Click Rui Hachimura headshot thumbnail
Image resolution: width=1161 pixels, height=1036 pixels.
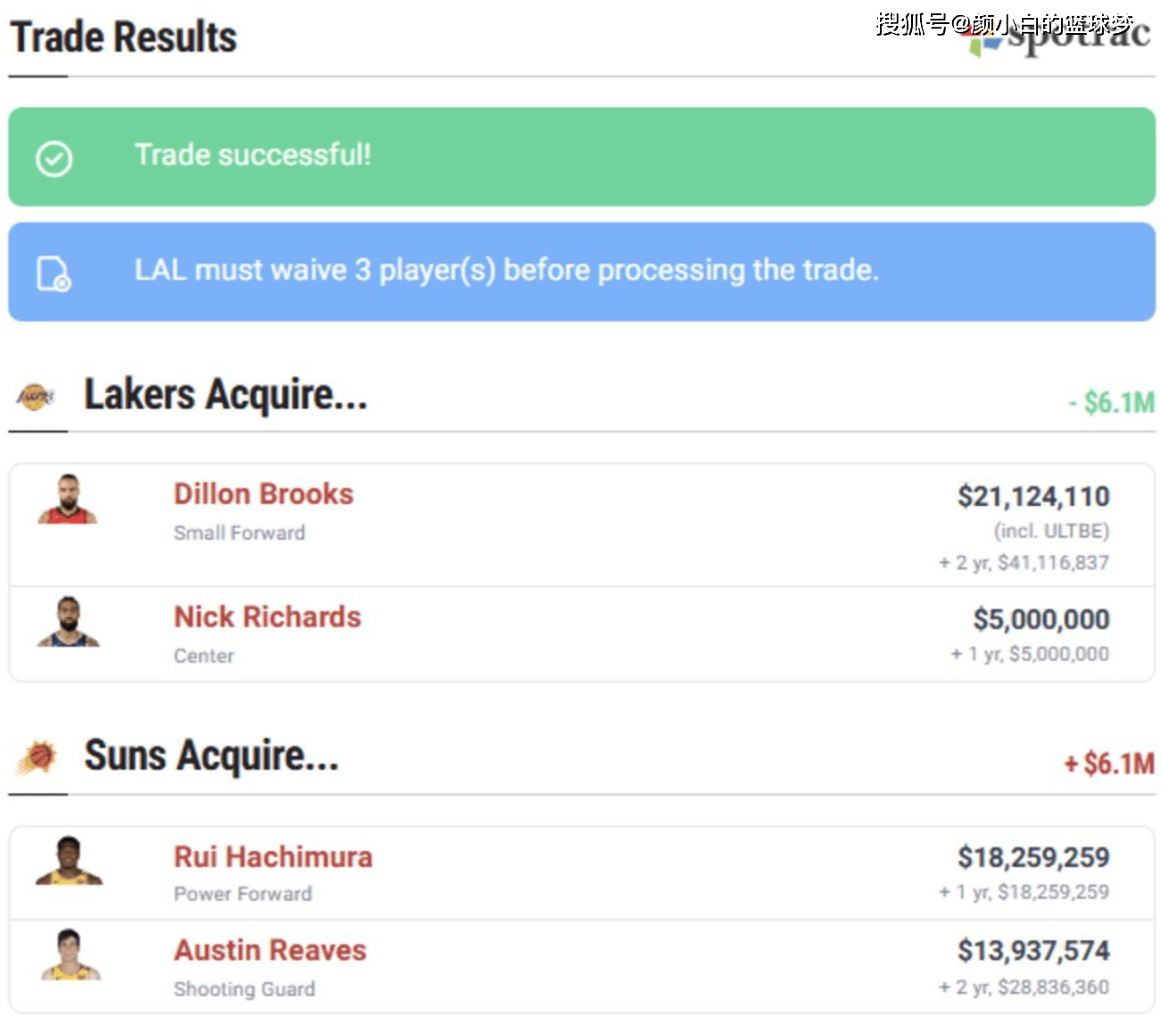coord(69,861)
